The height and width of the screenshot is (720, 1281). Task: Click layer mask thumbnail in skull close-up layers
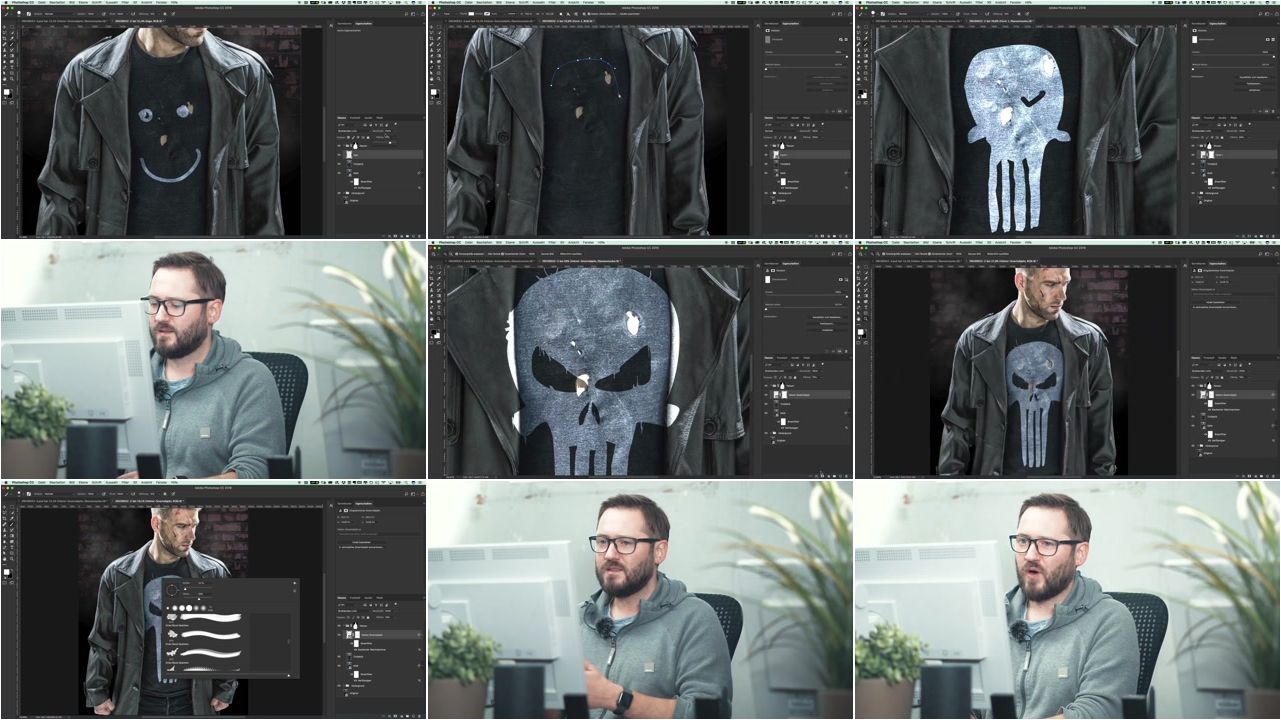(x=784, y=395)
